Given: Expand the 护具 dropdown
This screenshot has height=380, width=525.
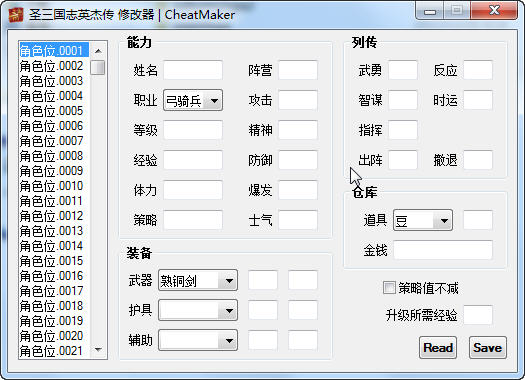Looking at the screenshot, I should tap(198, 310).
